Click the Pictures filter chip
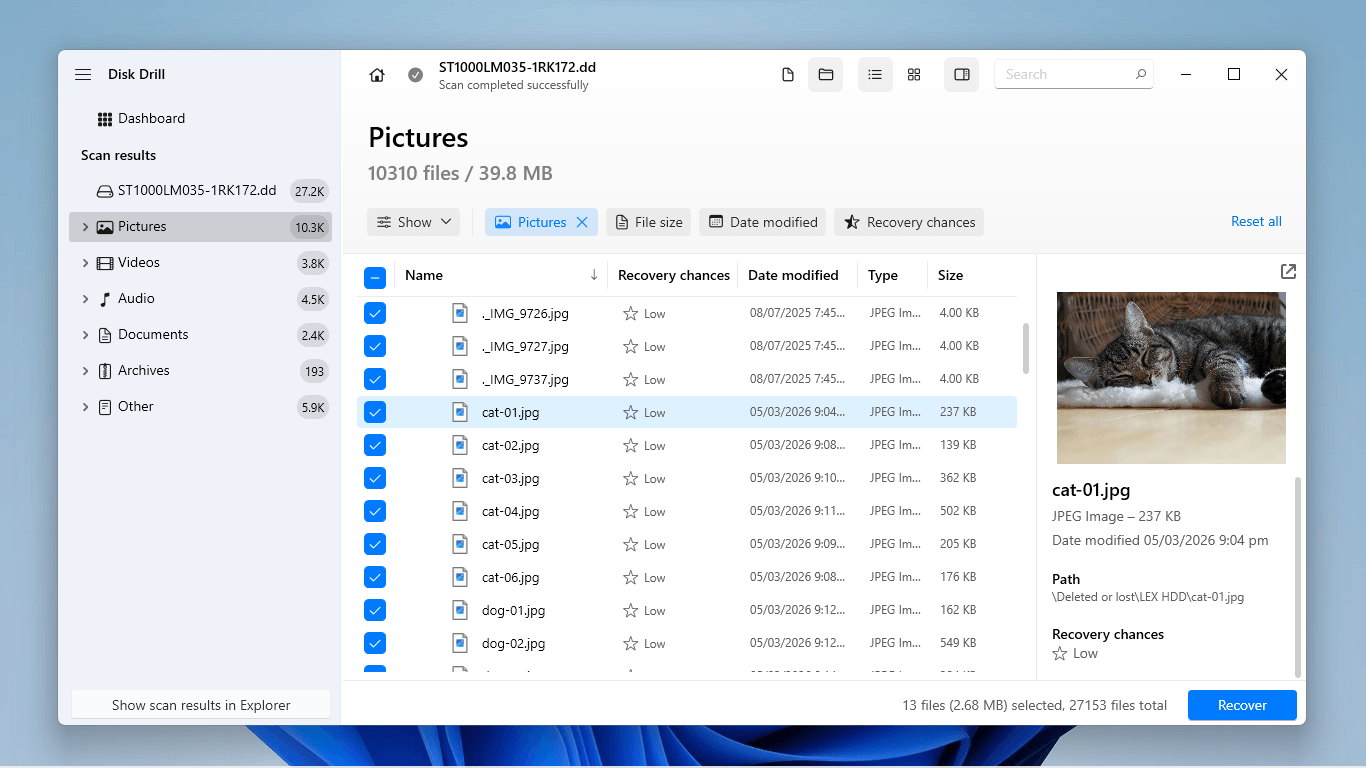This screenshot has width=1366, height=768. coord(541,222)
